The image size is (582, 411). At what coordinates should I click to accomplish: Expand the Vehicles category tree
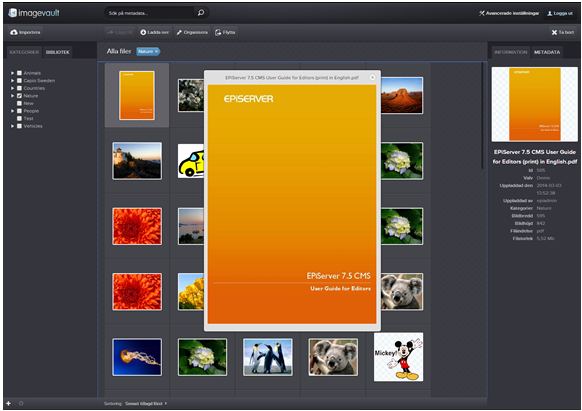click(12, 126)
